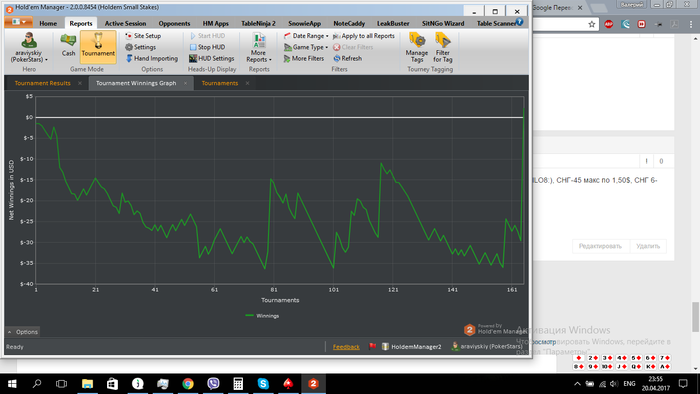Screen dimensions: 700x394
Task: Click the browser page vertical scrollbar
Action: (x=696, y=317)
